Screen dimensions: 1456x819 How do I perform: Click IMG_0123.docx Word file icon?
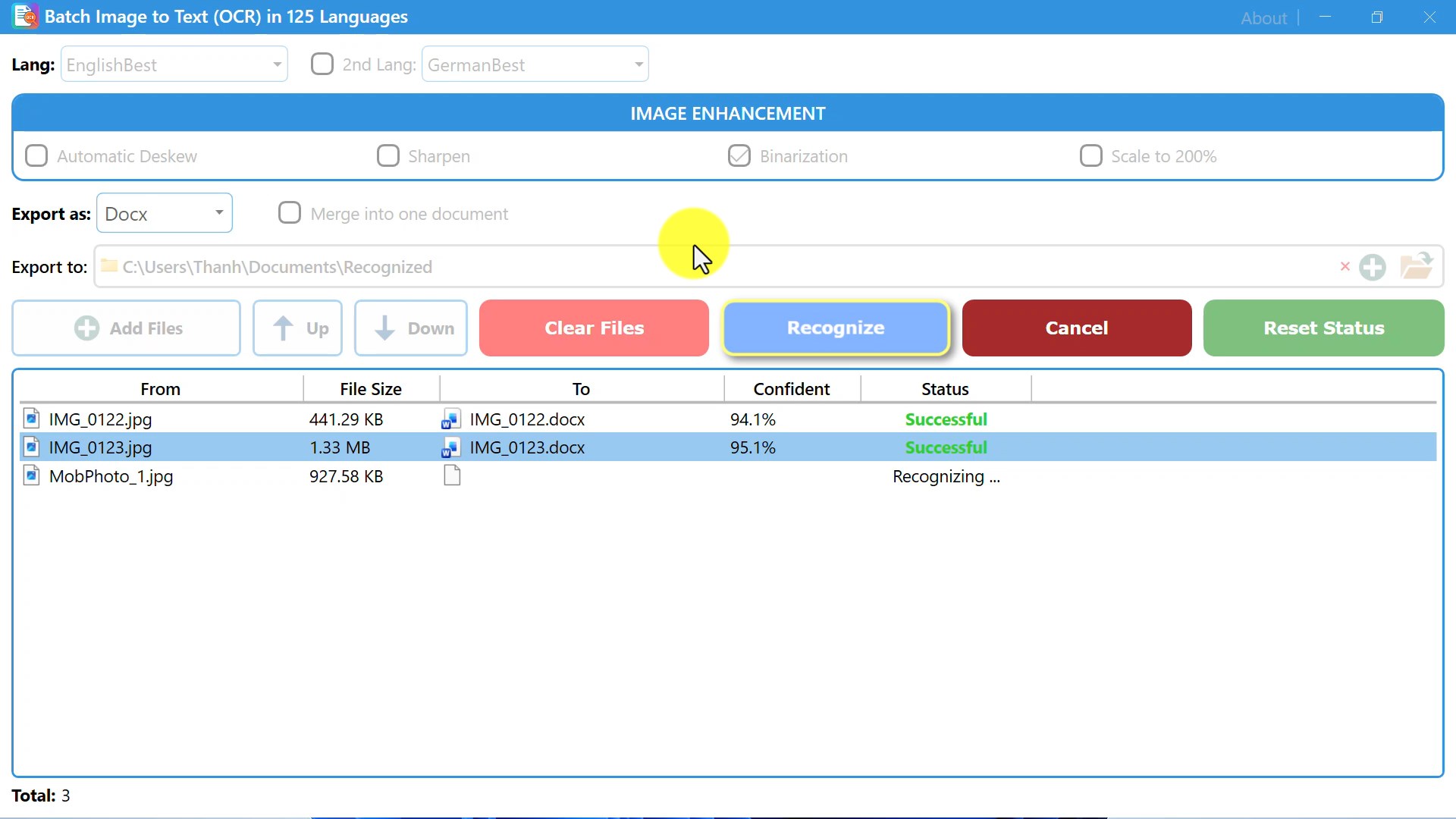(x=451, y=447)
